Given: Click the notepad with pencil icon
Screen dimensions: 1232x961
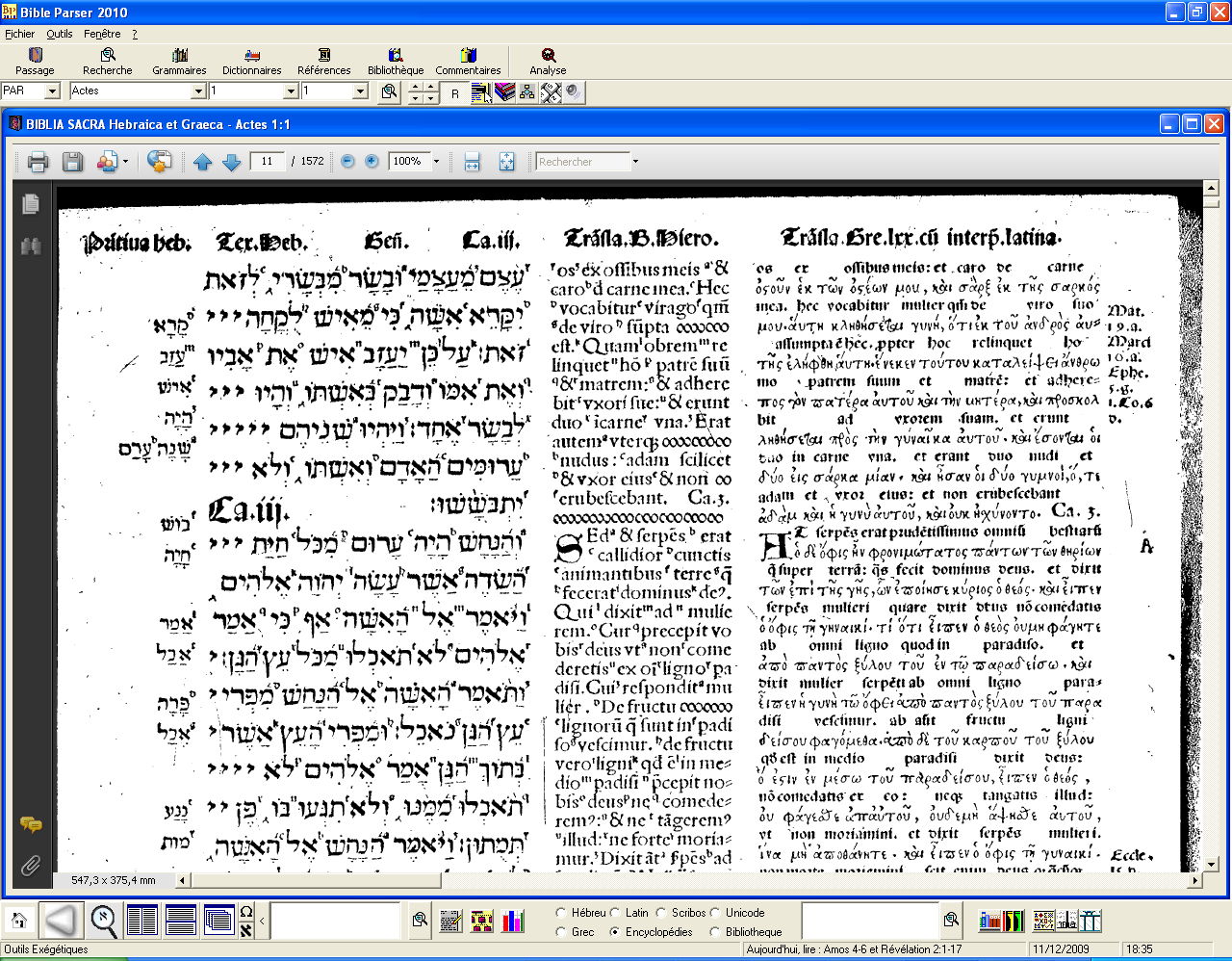Looking at the screenshot, I should point(450,922).
